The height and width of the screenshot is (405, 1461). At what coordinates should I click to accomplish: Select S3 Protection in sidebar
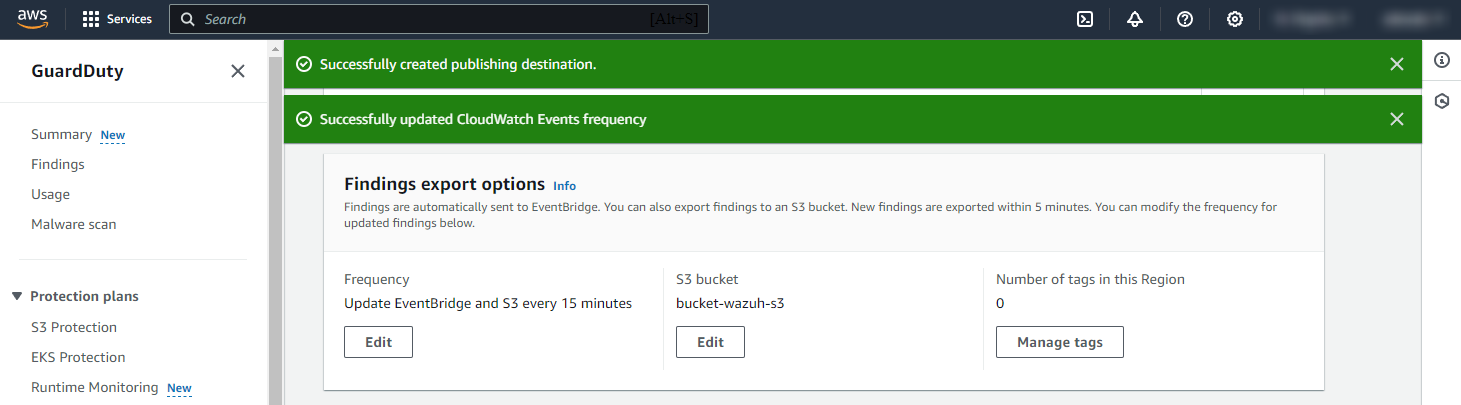pyautogui.click(x=74, y=327)
